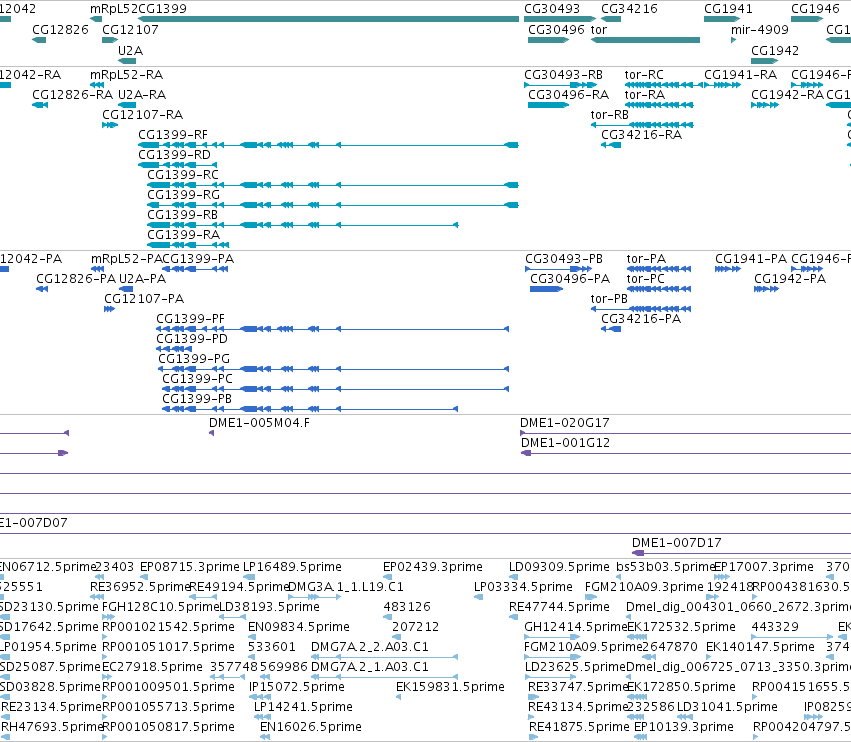This screenshot has width=851, height=742.
Task: Click protein tor-PB label
Action: click(x=609, y=299)
